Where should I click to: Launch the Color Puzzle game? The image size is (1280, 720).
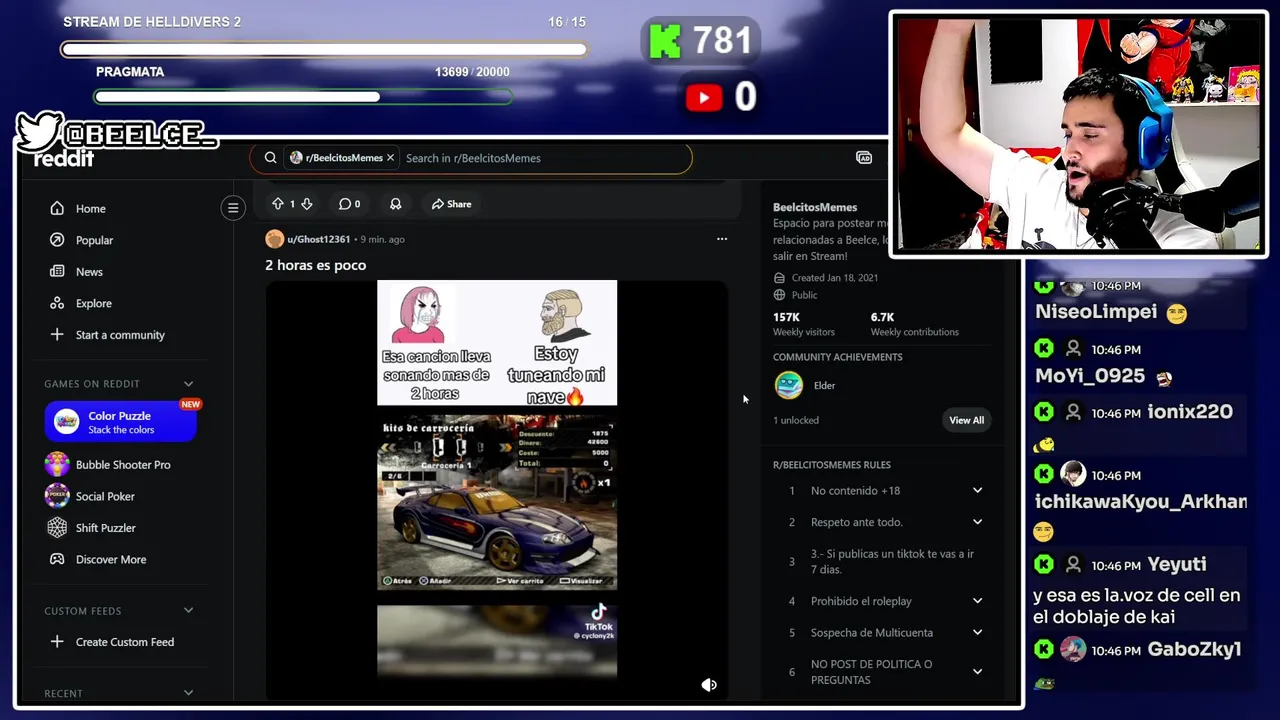point(121,422)
